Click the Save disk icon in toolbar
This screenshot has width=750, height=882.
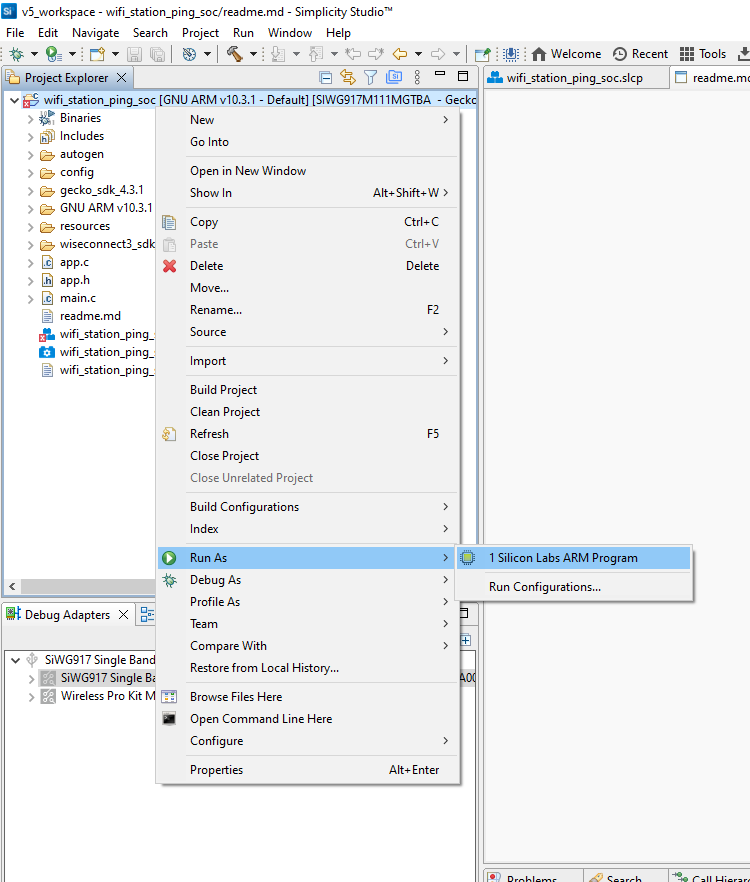coord(136,54)
